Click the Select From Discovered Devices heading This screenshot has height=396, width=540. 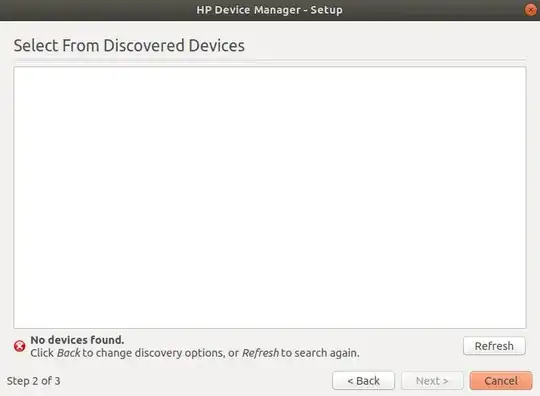pos(129,45)
